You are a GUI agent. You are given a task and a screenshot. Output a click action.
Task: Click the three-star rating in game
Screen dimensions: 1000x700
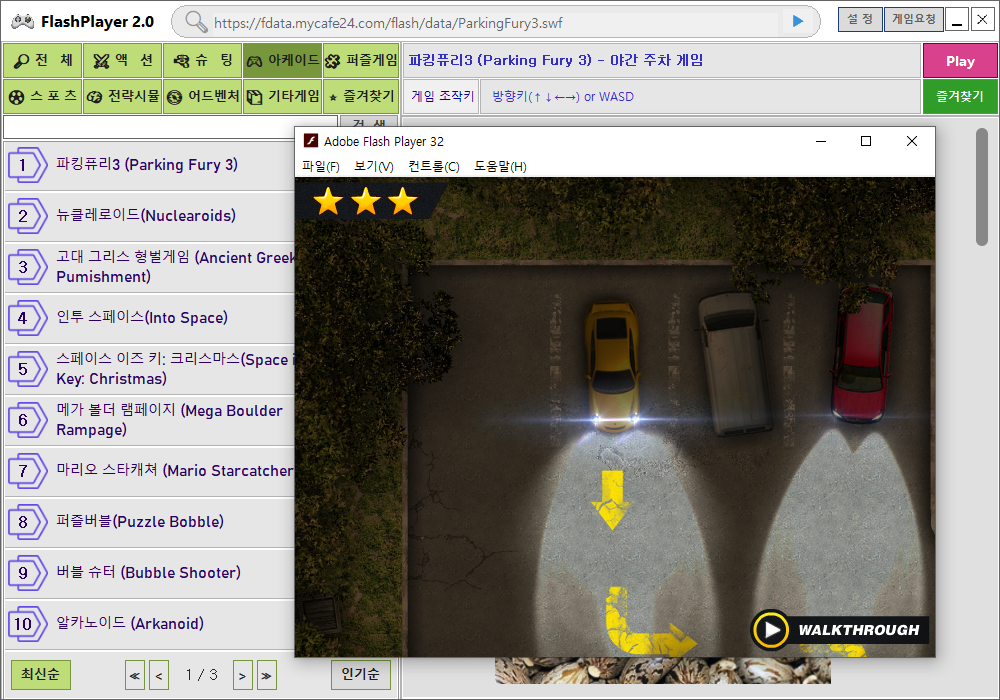click(x=365, y=201)
